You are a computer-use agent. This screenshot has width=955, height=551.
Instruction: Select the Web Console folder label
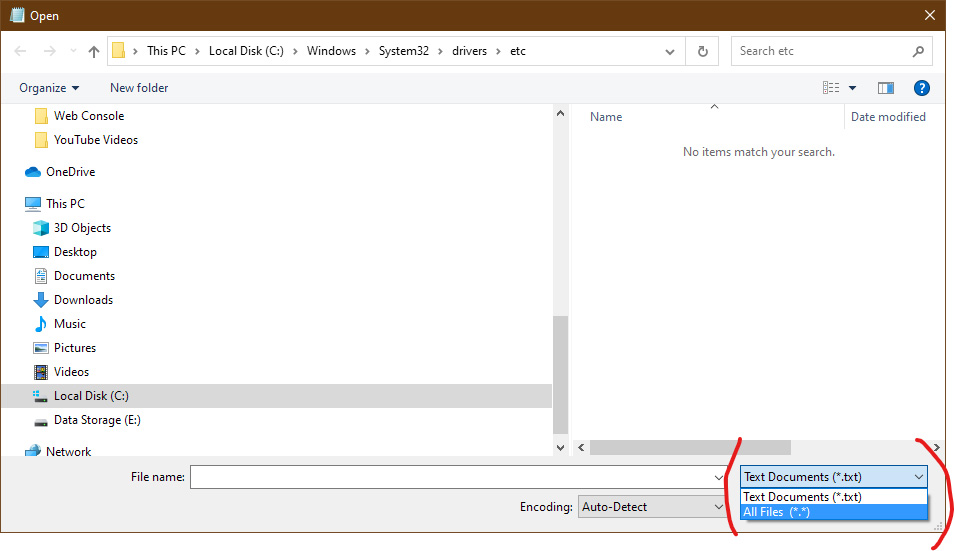89,116
